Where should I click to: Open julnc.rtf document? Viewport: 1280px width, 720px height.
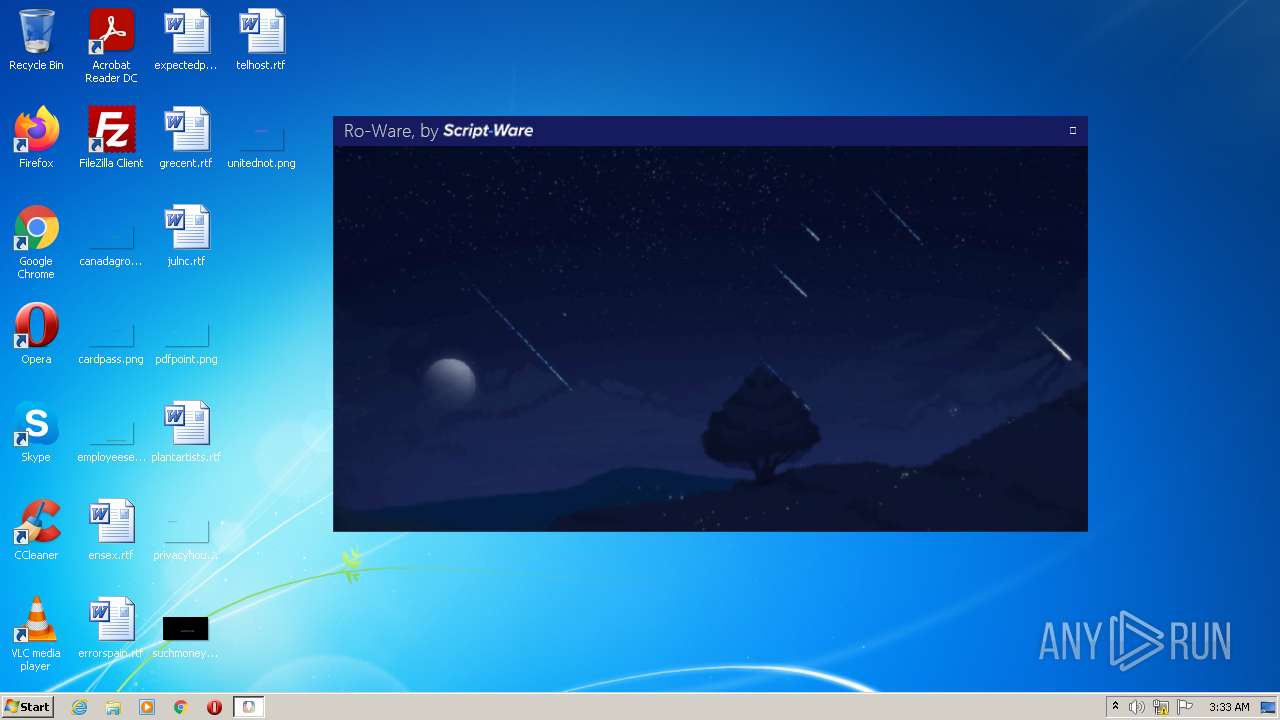tap(186, 236)
